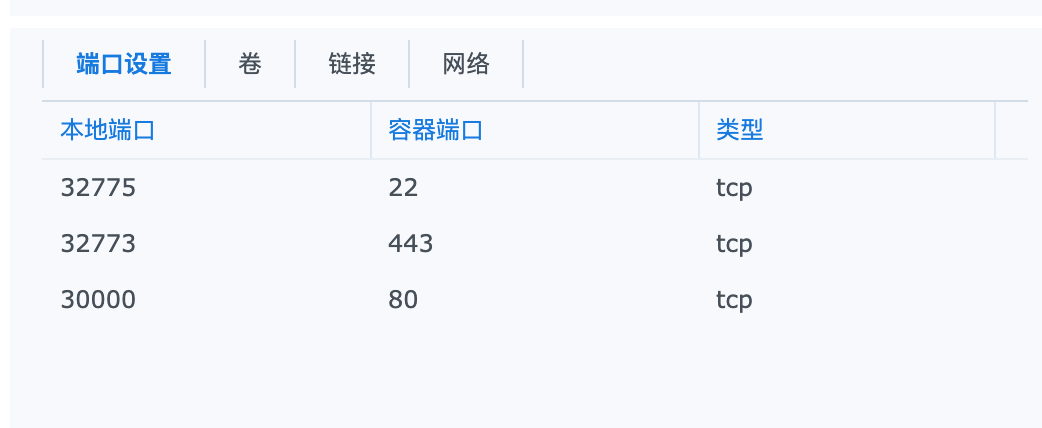
Task: Open the 卷 tab
Action: click(x=250, y=65)
